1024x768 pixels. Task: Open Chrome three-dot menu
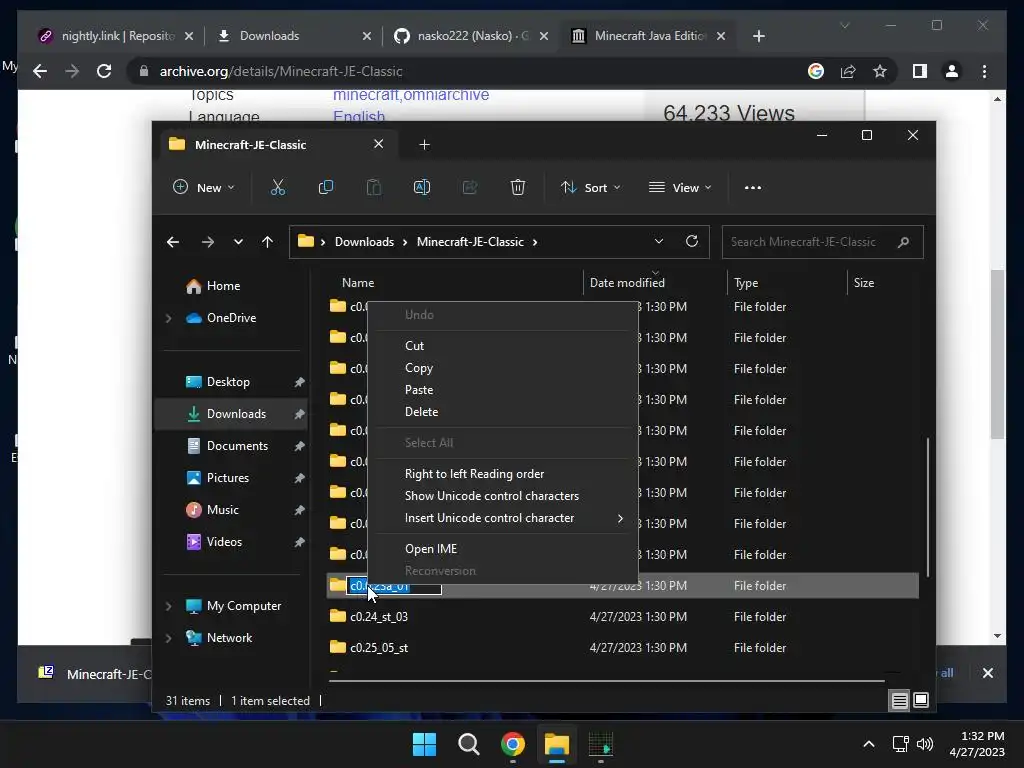pyautogui.click(x=985, y=71)
